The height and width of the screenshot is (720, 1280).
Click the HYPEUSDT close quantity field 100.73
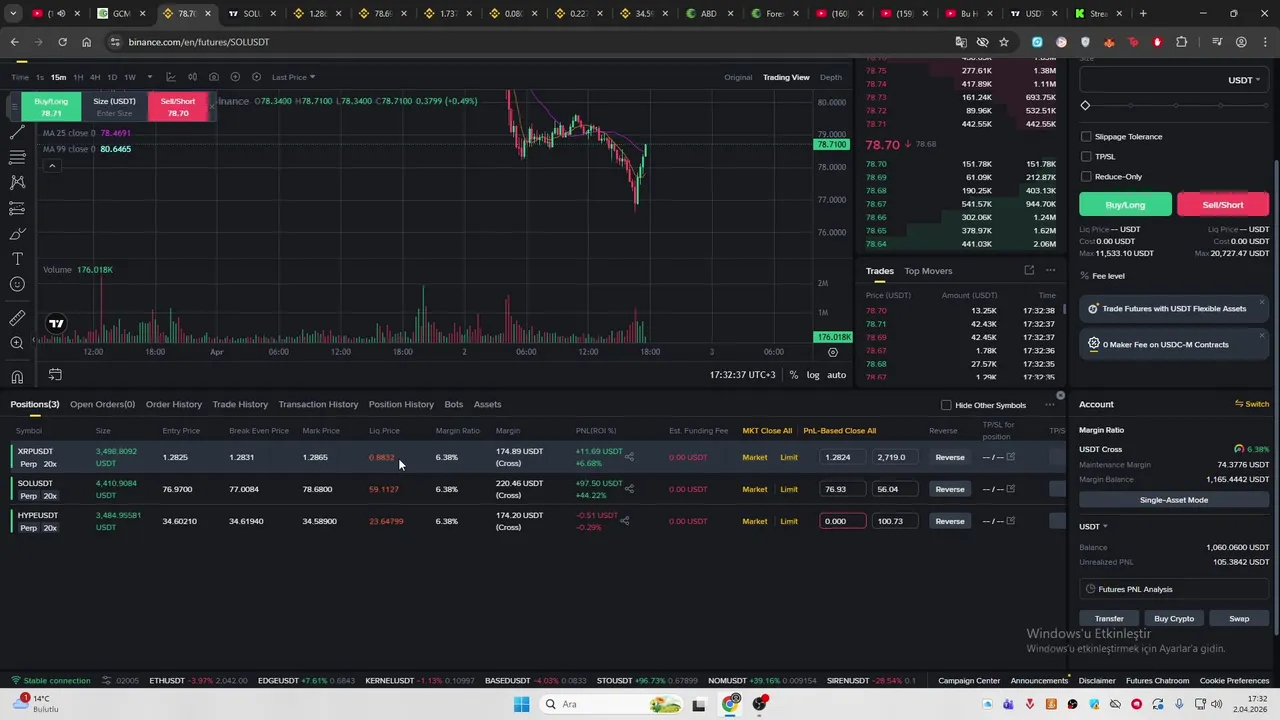(895, 521)
